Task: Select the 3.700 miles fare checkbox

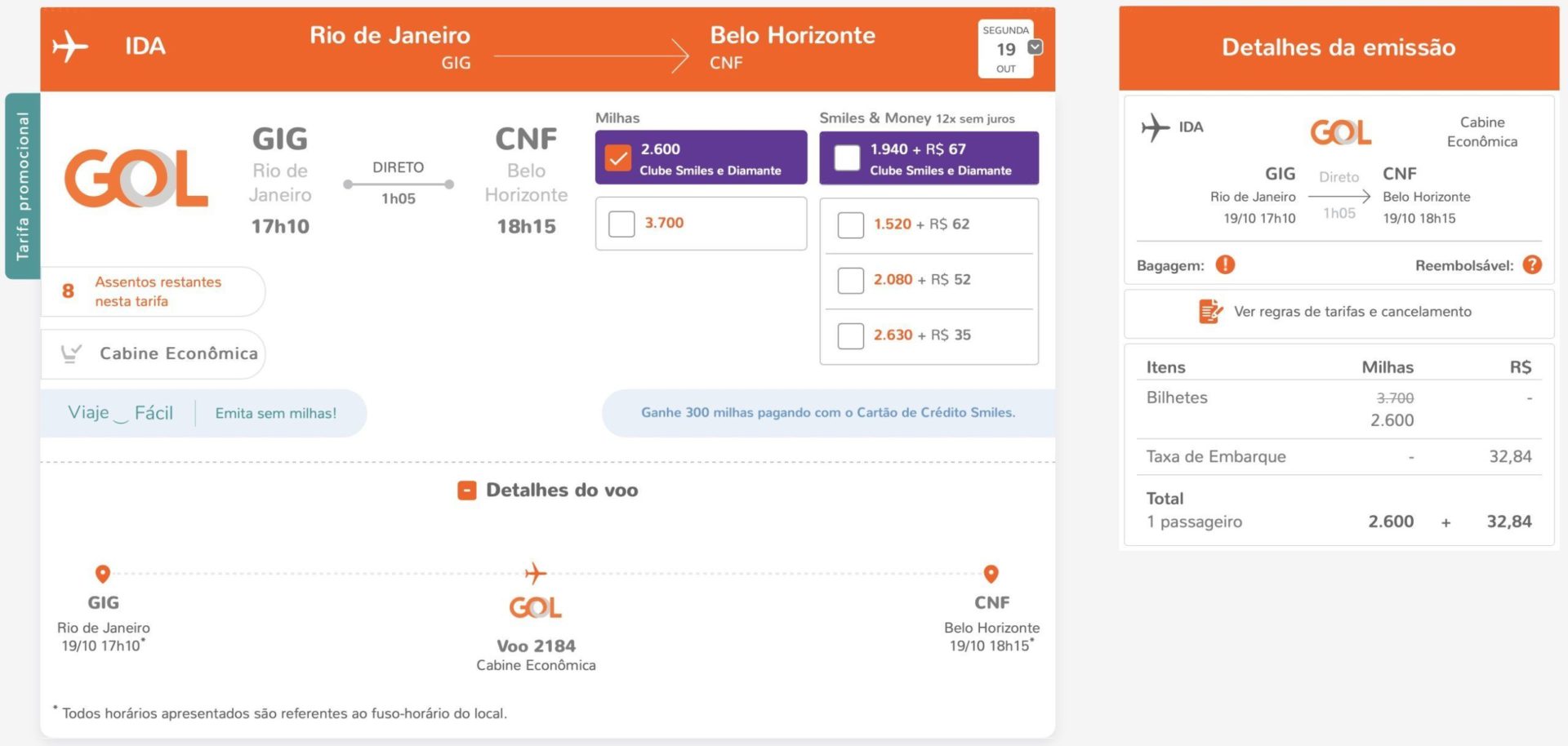Action: point(621,224)
